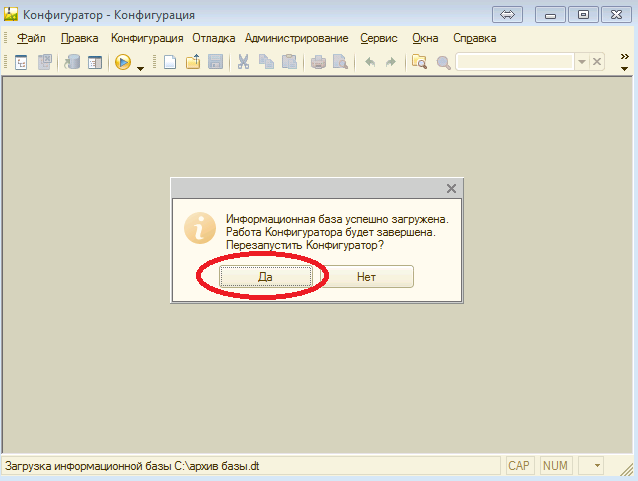Open the Файл menu
Screen dimensions: 638x481
click(31, 38)
